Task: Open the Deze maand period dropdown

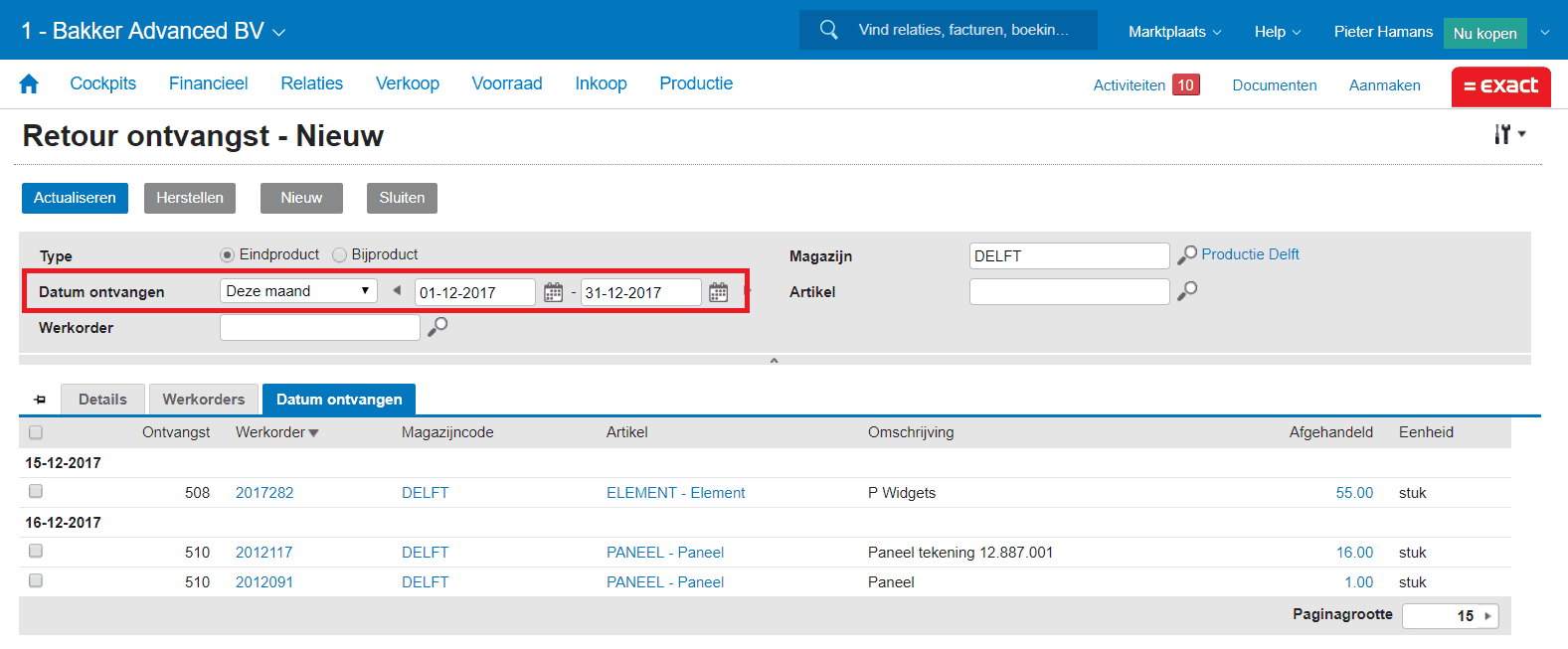Action: 298,291
